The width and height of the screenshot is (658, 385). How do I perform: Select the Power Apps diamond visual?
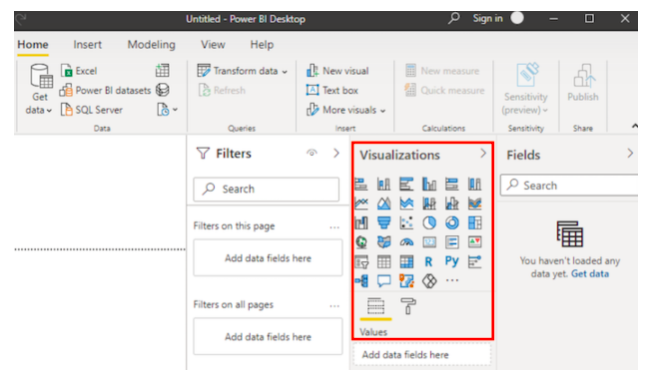429,281
